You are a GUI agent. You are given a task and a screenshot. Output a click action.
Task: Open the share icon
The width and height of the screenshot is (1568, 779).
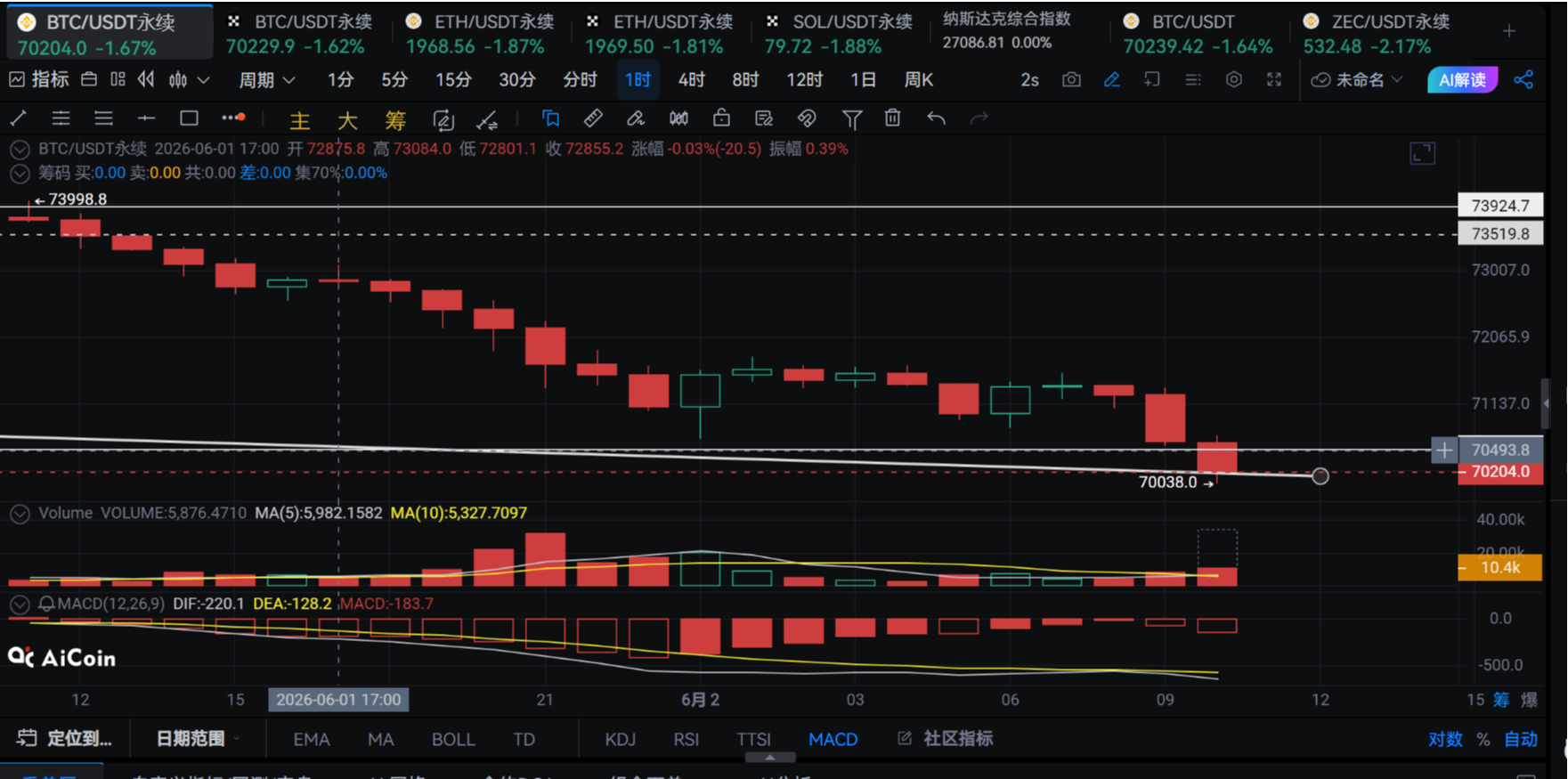(x=1523, y=80)
